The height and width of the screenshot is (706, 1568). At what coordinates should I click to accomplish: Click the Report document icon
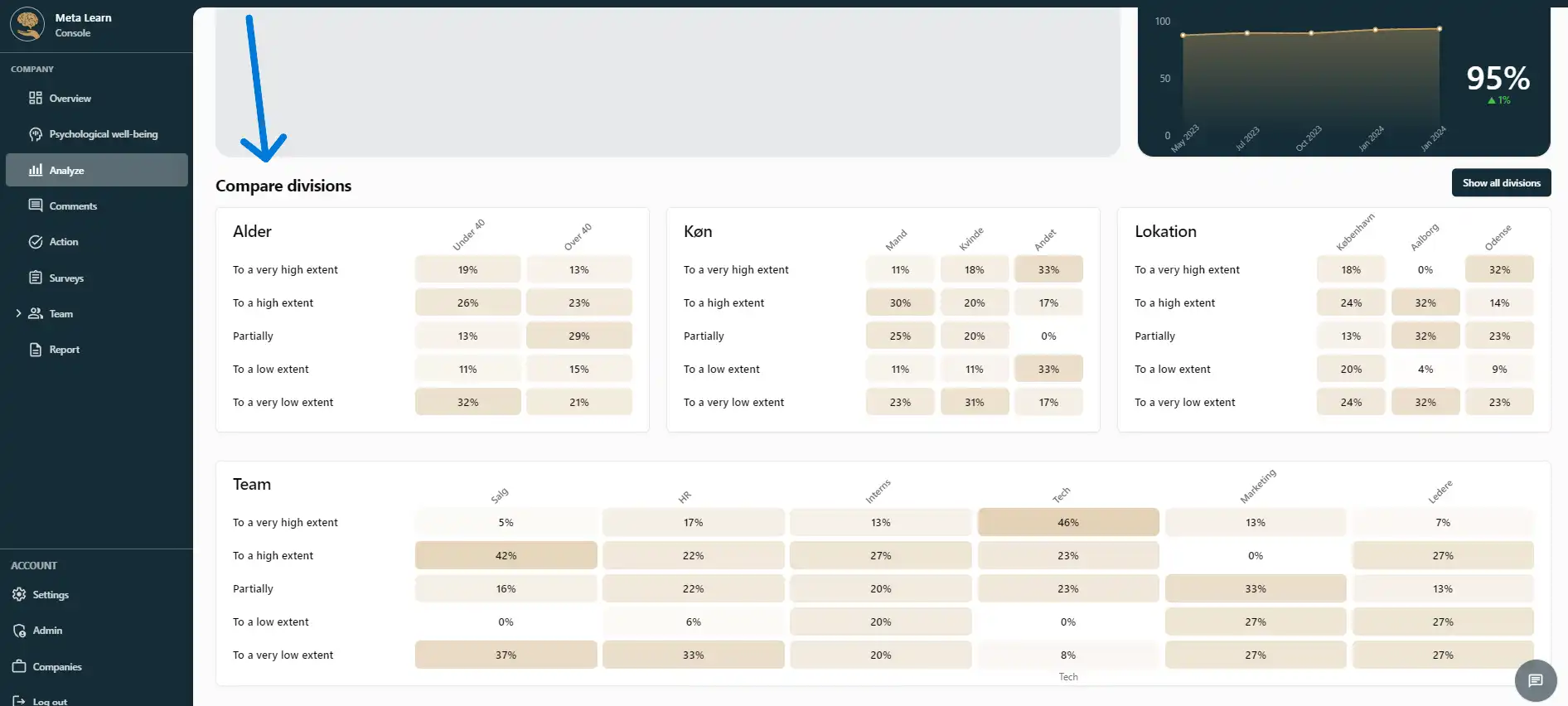click(x=36, y=350)
